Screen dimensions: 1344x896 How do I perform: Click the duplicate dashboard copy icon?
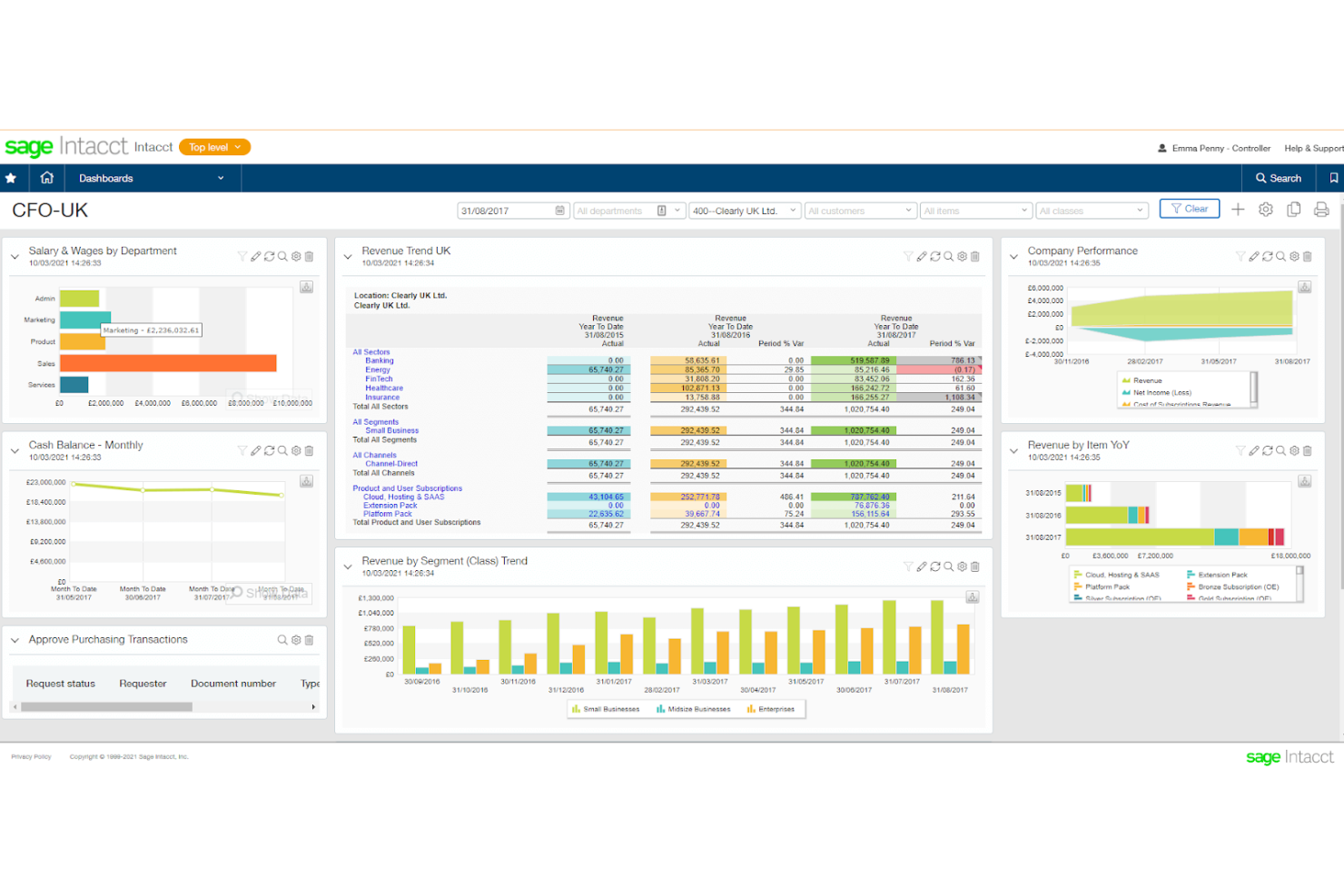tap(1294, 210)
